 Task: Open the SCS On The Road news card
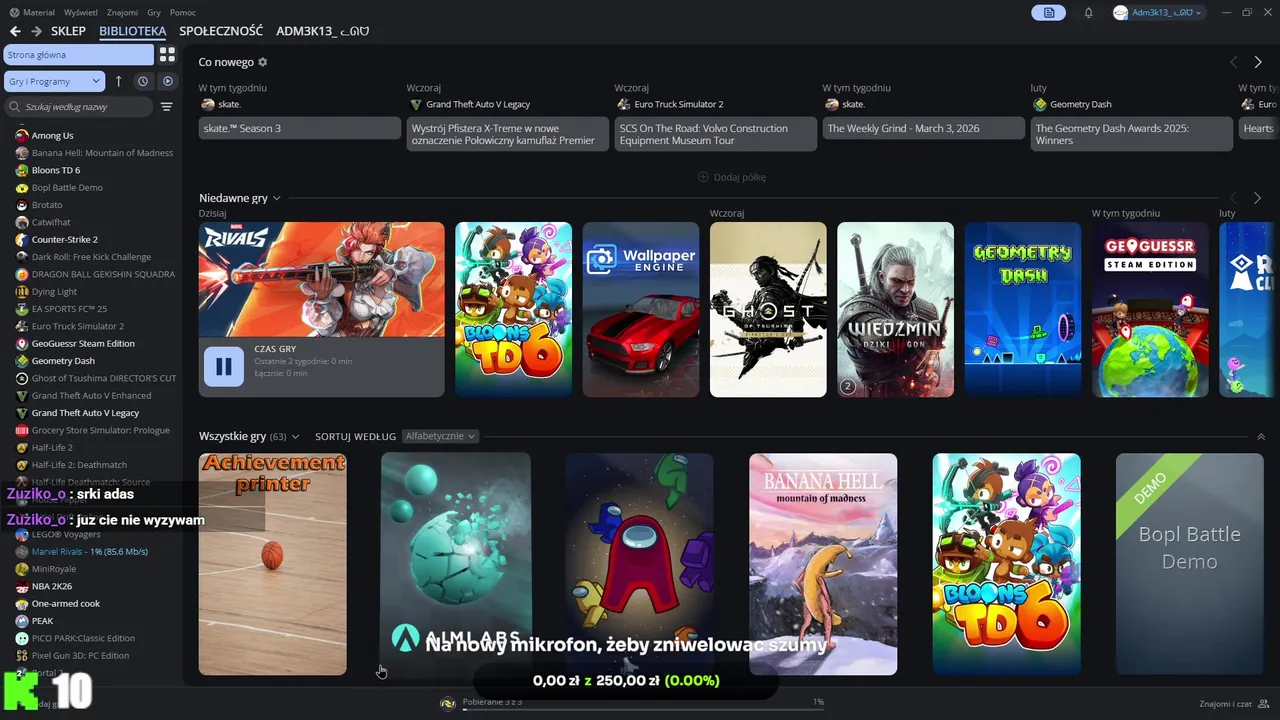point(716,134)
